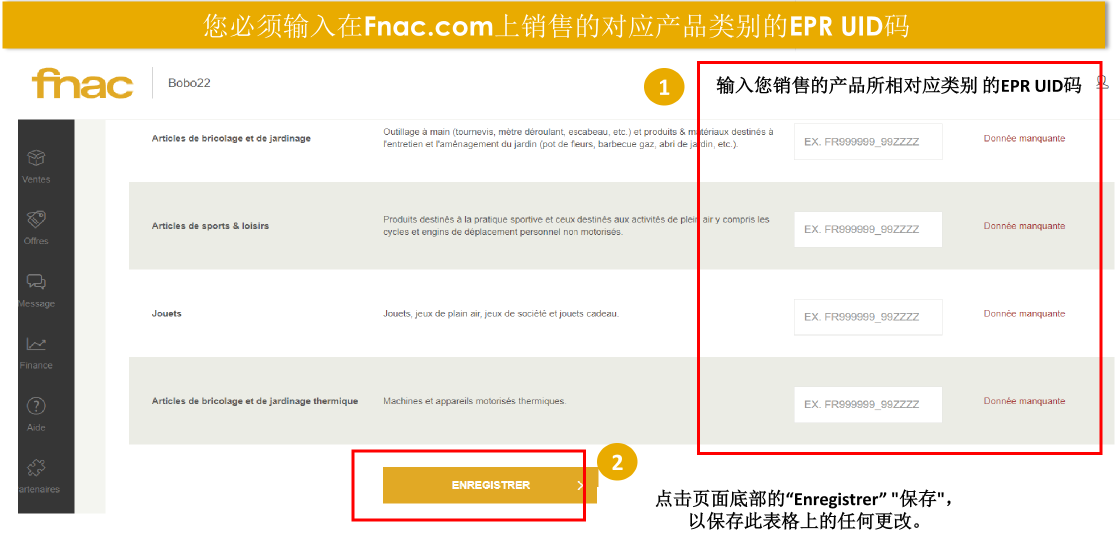Focus EPR field for Jouets row
This screenshot has width=1120, height=548.
868,317
